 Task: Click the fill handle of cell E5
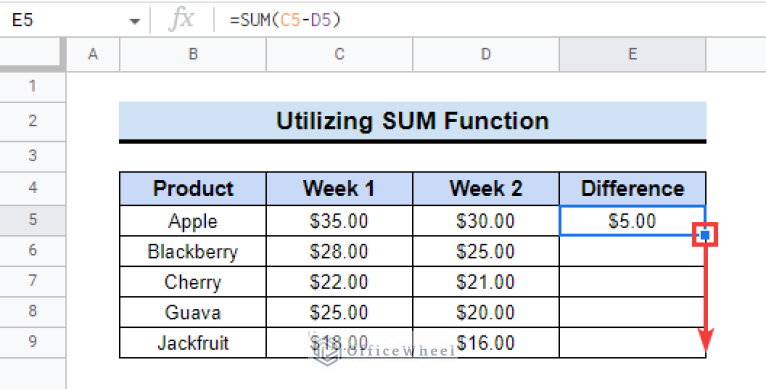click(x=705, y=235)
